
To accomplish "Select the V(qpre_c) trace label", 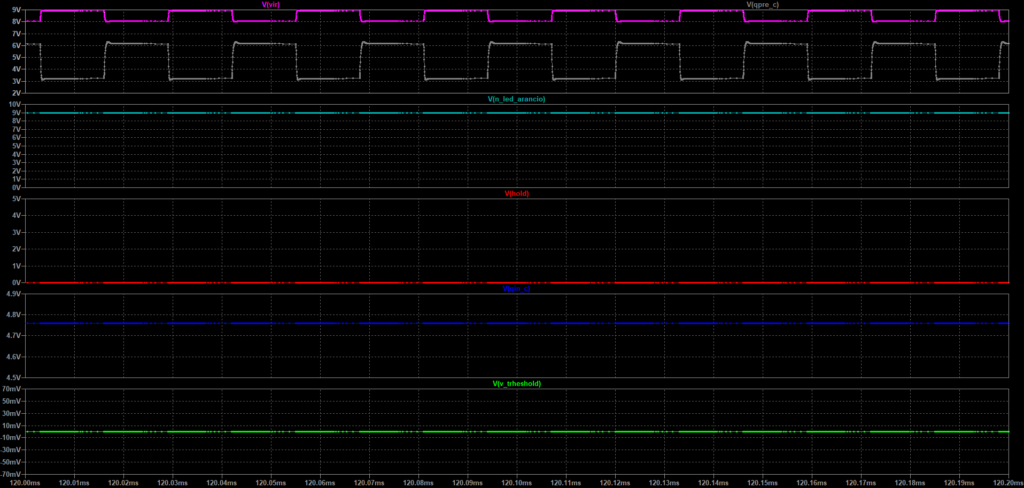I will point(762,5).
